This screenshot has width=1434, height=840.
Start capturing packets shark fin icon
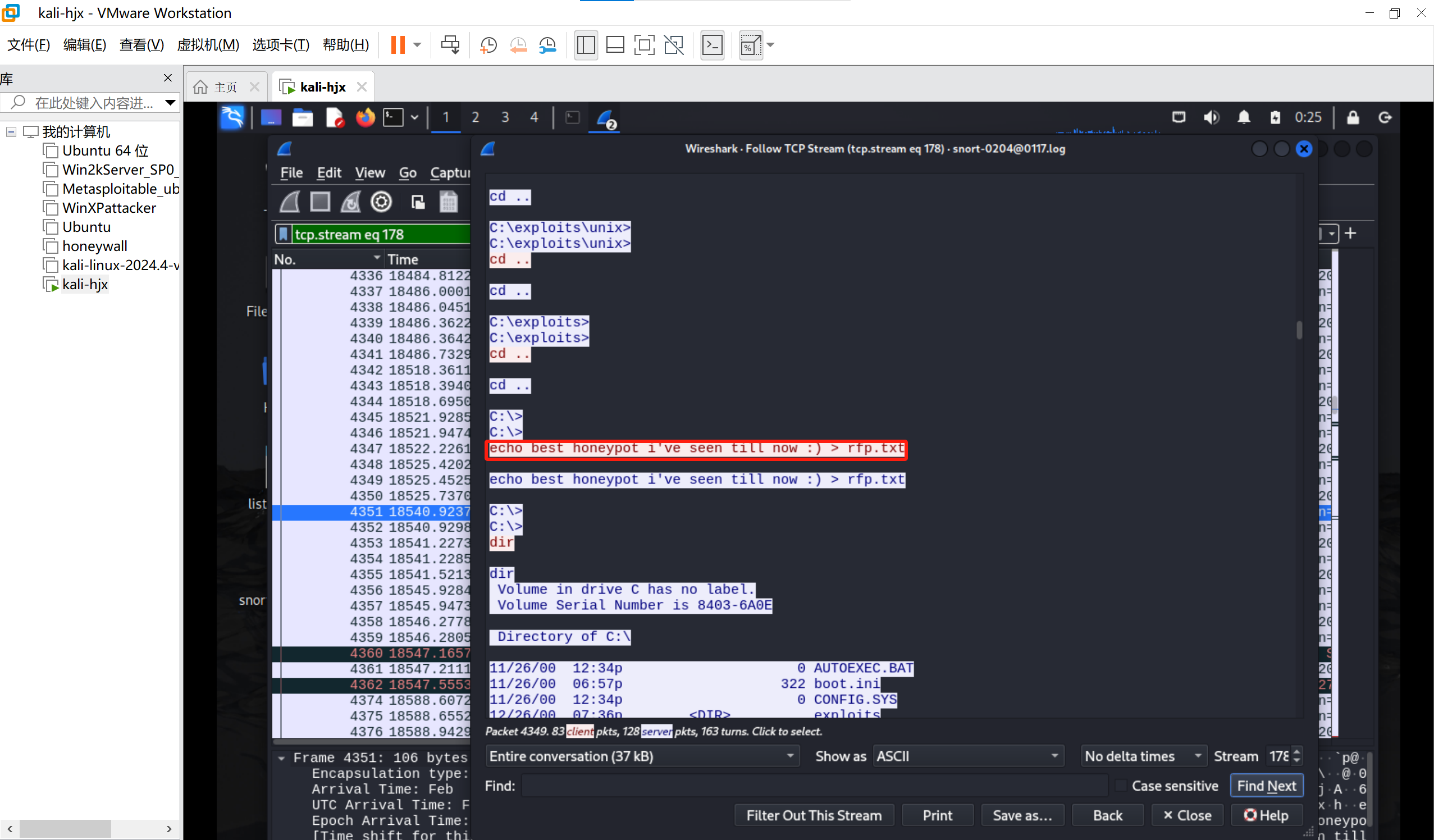290,202
